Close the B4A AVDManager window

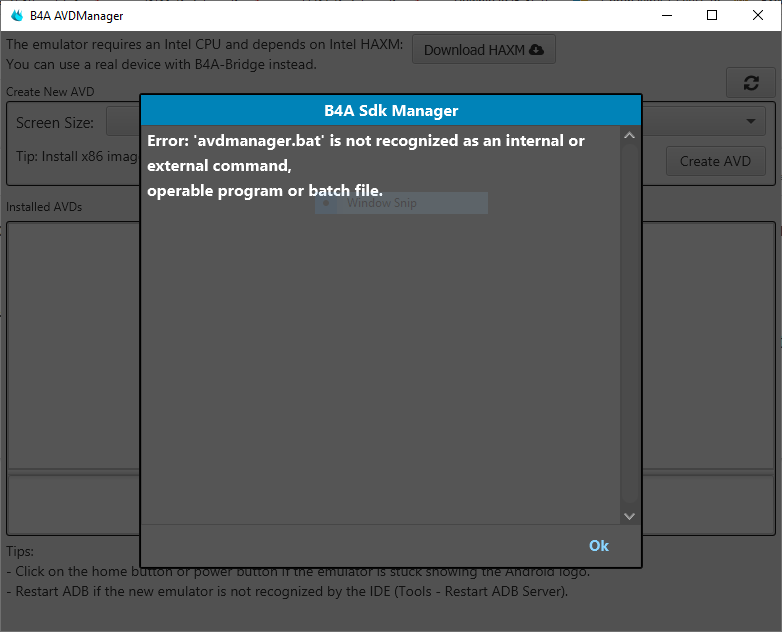[758, 15]
